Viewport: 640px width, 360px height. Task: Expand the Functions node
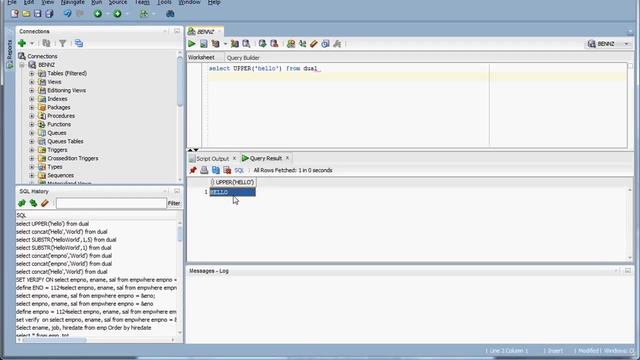pyautogui.click(x=32, y=124)
